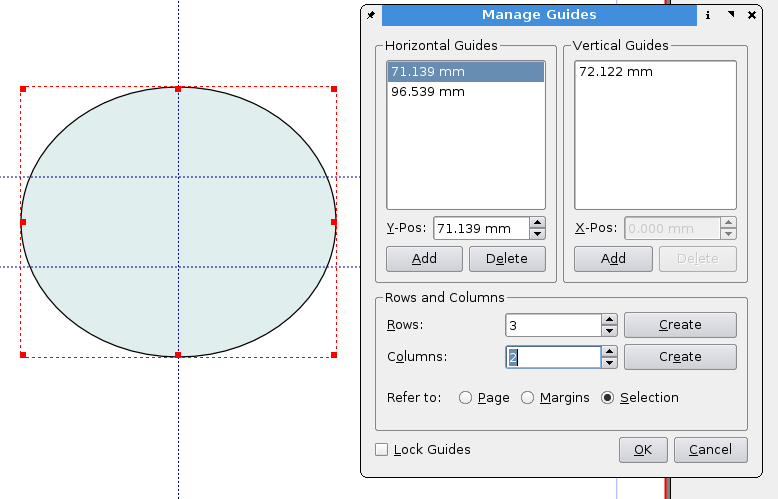Click Create next to the Rows field
The width and height of the screenshot is (778, 499).
point(680,325)
